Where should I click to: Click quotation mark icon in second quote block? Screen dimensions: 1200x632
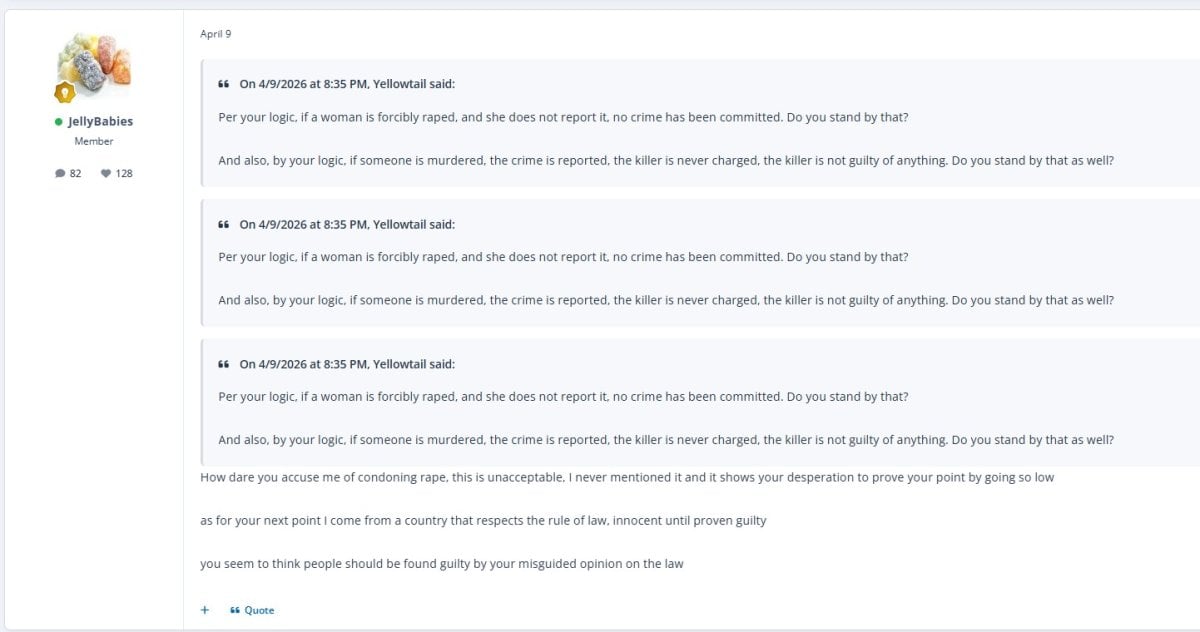point(224,225)
